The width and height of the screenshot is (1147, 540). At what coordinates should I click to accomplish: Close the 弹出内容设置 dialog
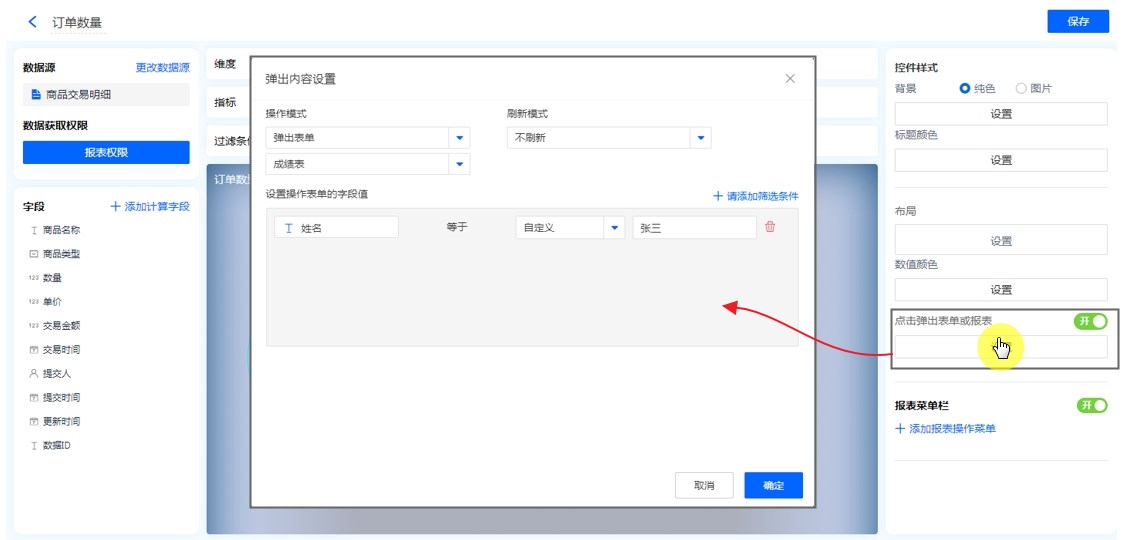coord(790,79)
